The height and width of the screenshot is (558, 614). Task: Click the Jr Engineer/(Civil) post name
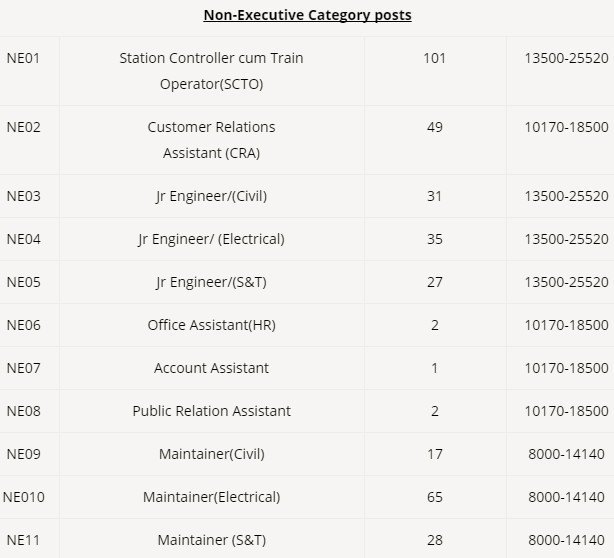pos(211,196)
